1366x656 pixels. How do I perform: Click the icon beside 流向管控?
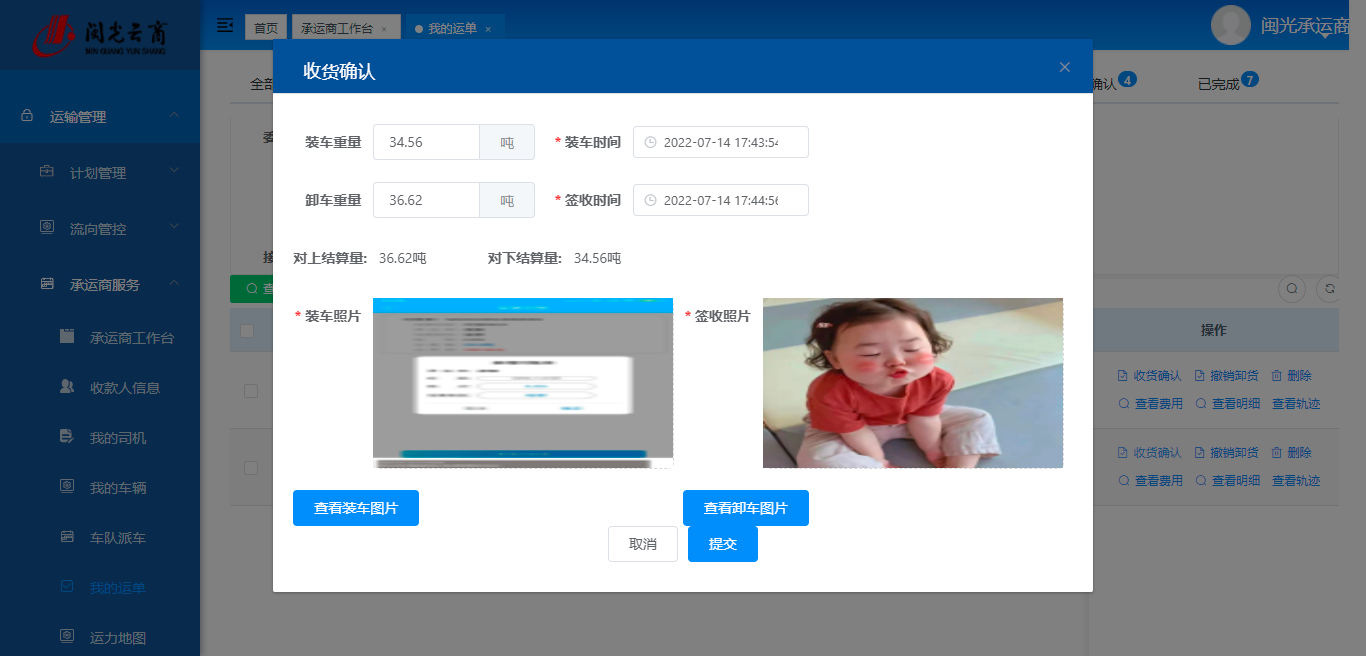tap(47, 228)
